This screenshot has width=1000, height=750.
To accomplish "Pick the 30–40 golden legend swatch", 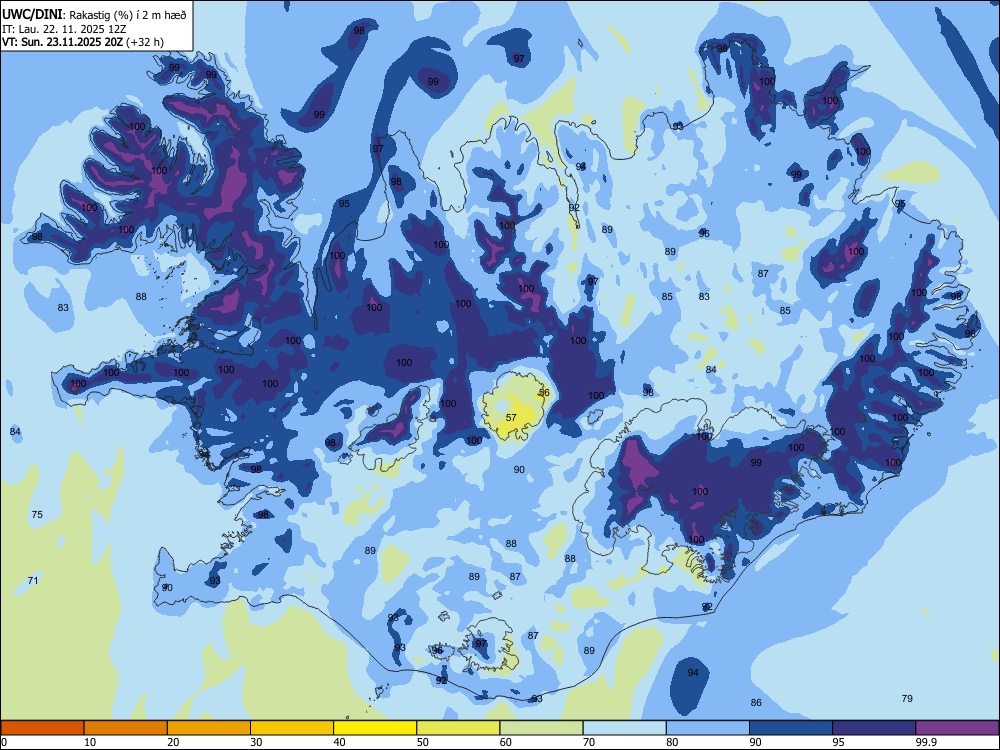I will [x=292, y=728].
